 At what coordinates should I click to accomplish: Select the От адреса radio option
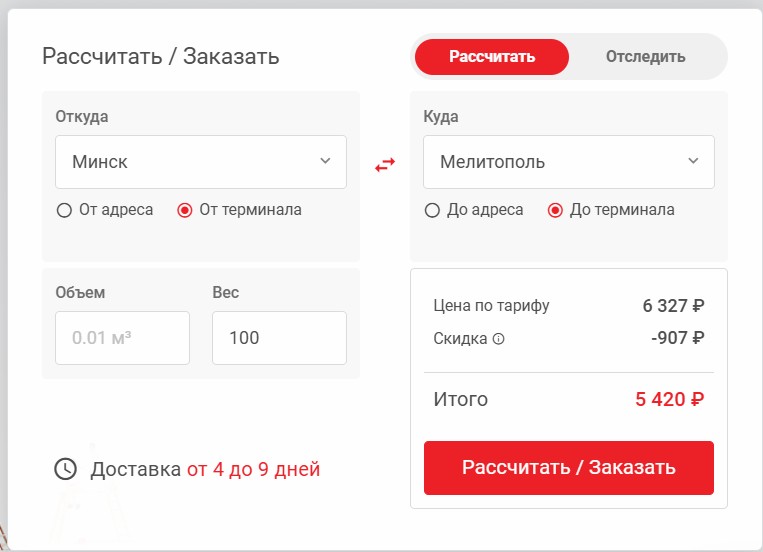[65, 210]
